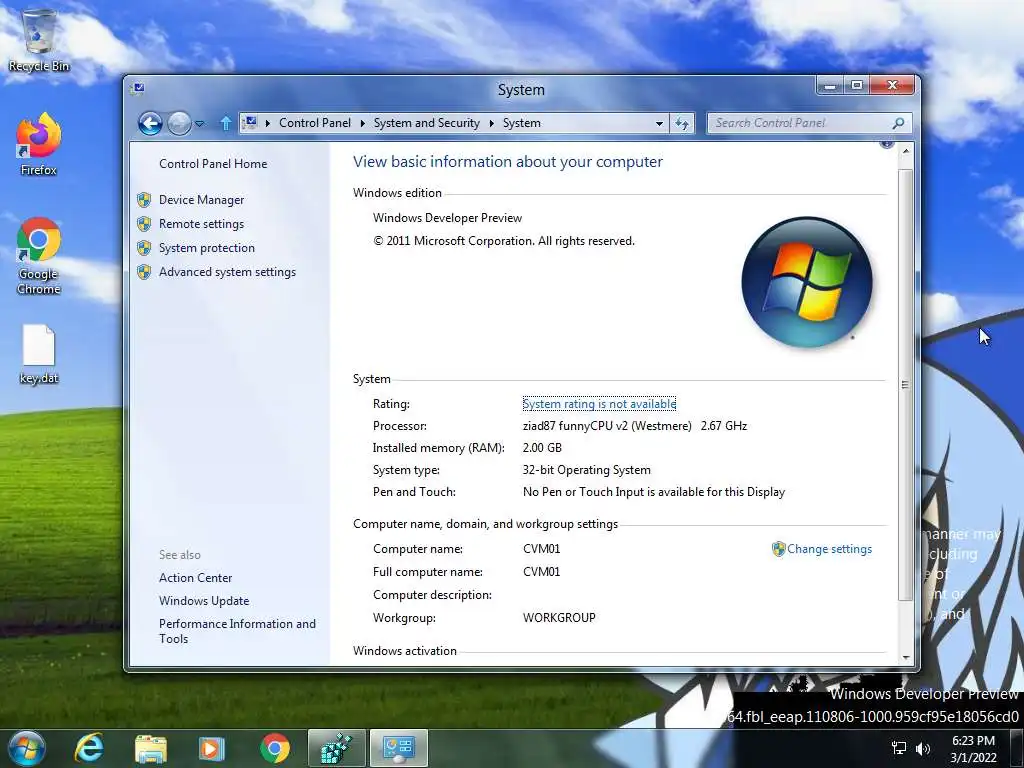
Task: Click Windows logo image in System
Action: [x=807, y=282]
